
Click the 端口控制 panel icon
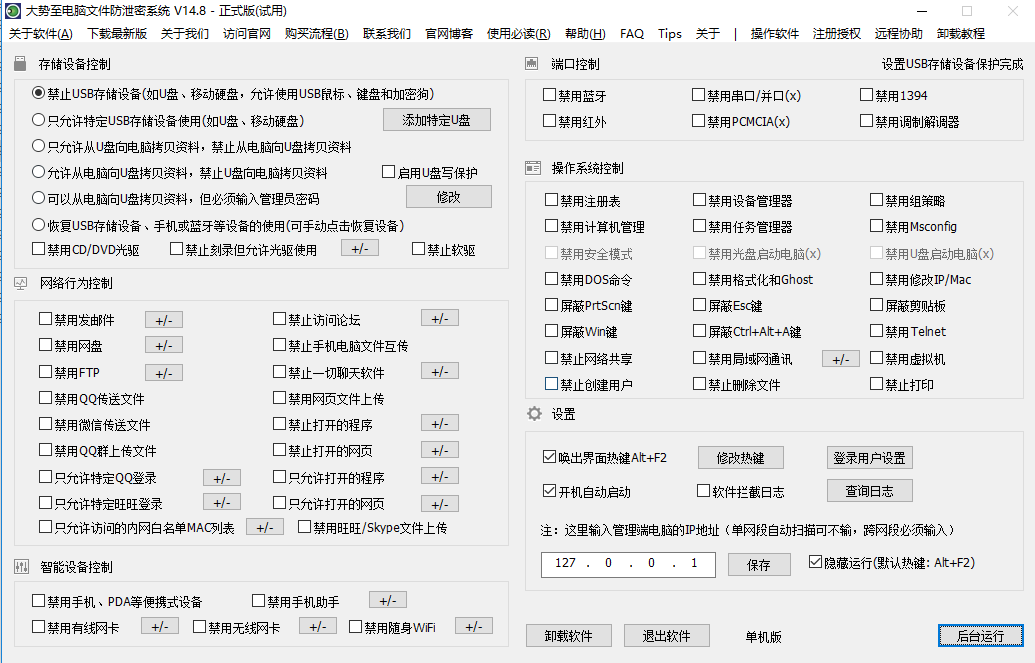point(530,62)
